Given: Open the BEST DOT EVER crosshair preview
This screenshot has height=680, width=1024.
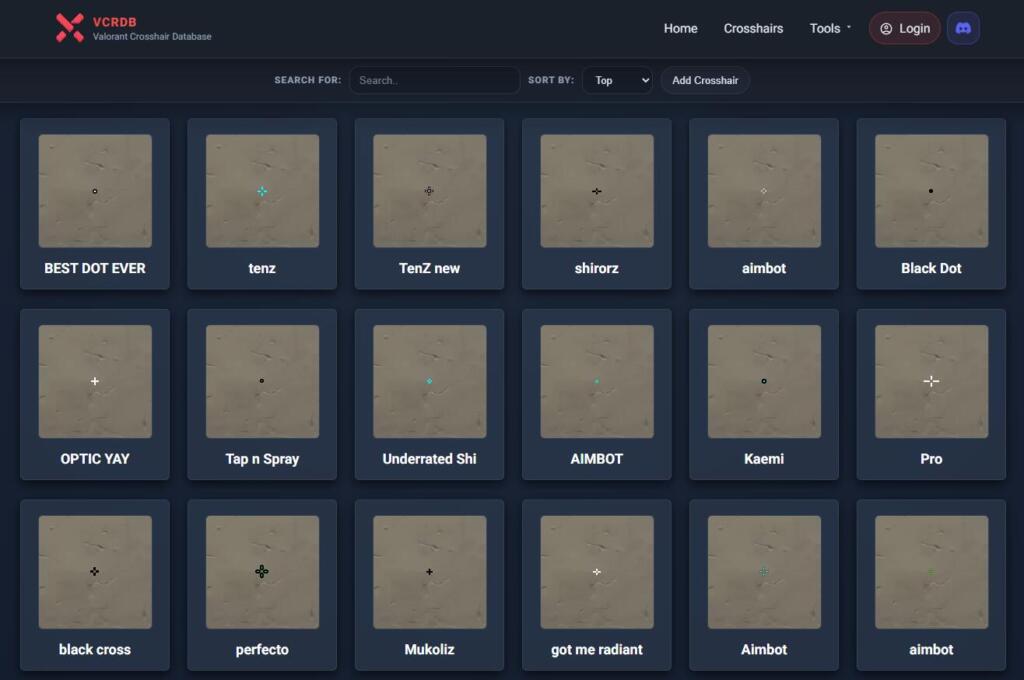Looking at the screenshot, I should click(x=95, y=191).
